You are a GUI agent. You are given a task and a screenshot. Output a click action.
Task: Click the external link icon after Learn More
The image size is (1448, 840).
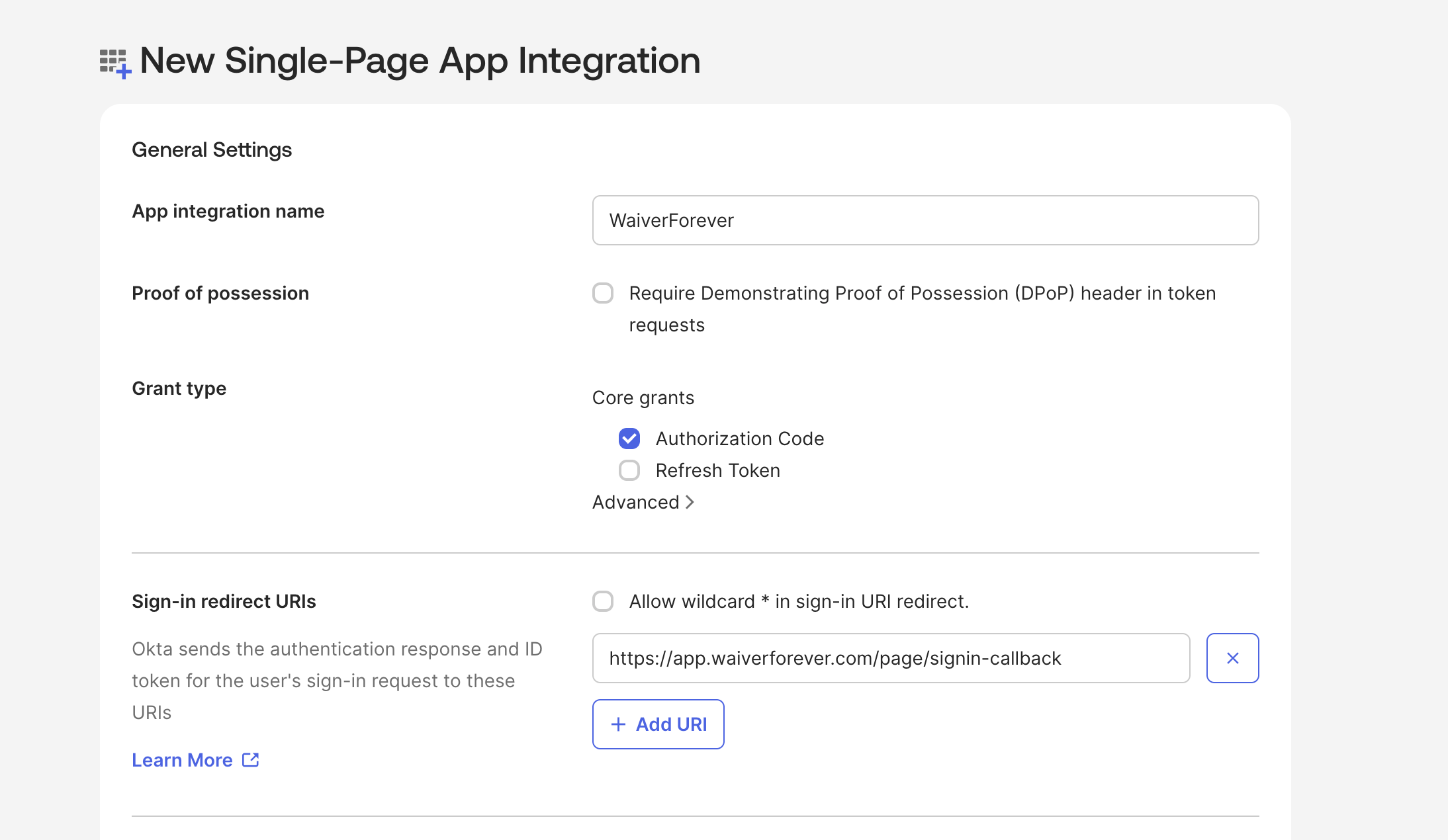250,760
